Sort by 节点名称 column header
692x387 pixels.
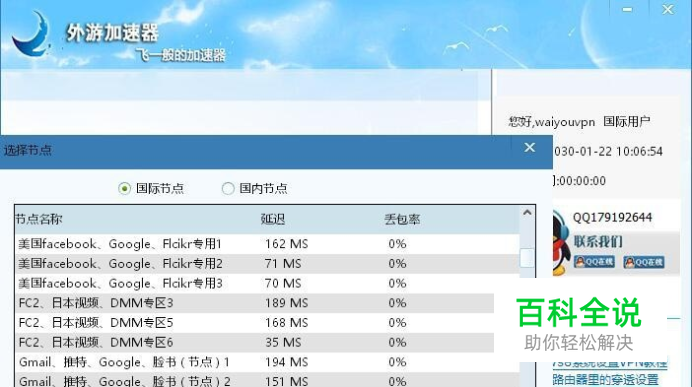pos(39,219)
